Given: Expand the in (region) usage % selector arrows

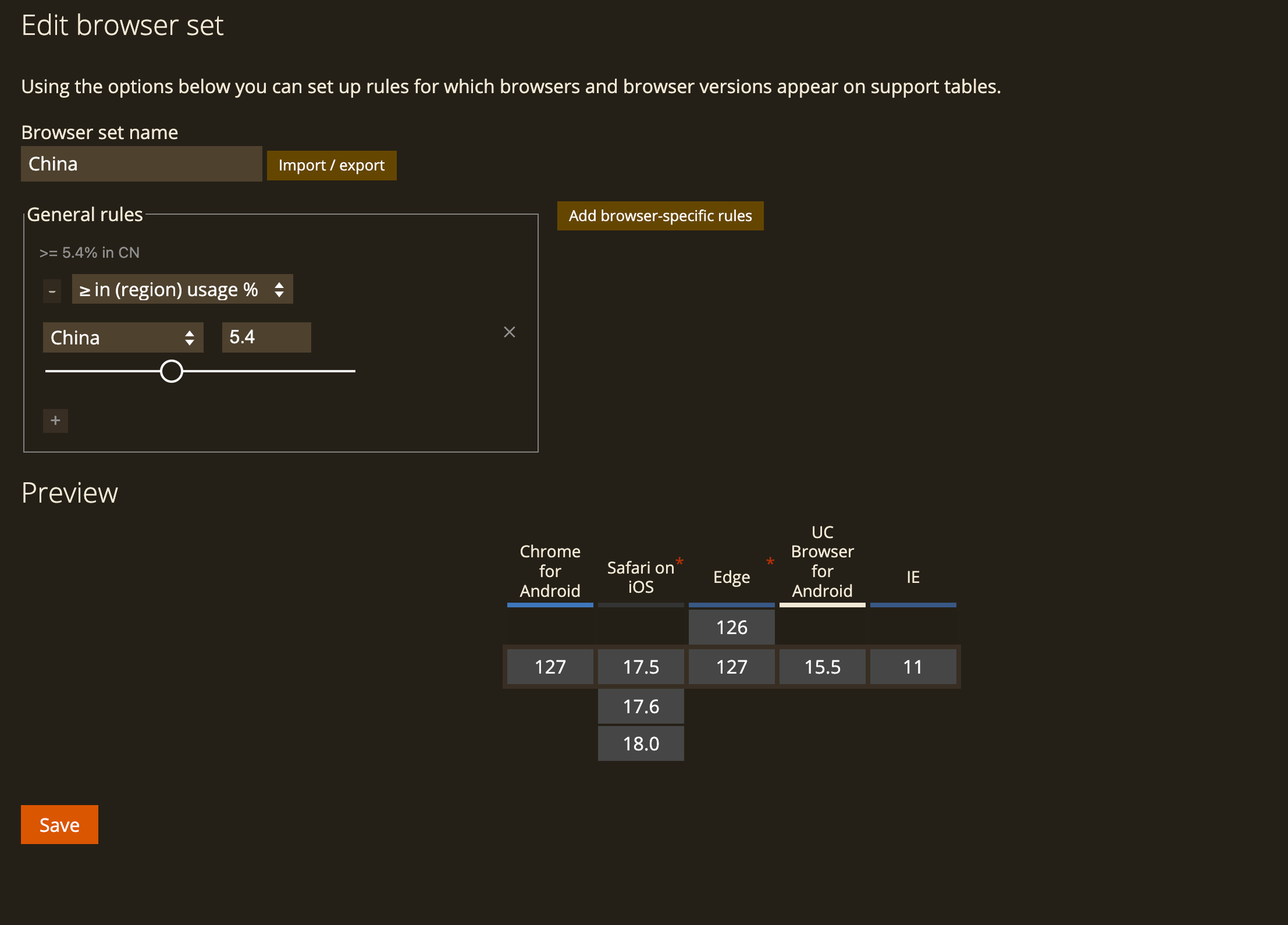Looking at the screenshot, I should click(279, 289).
